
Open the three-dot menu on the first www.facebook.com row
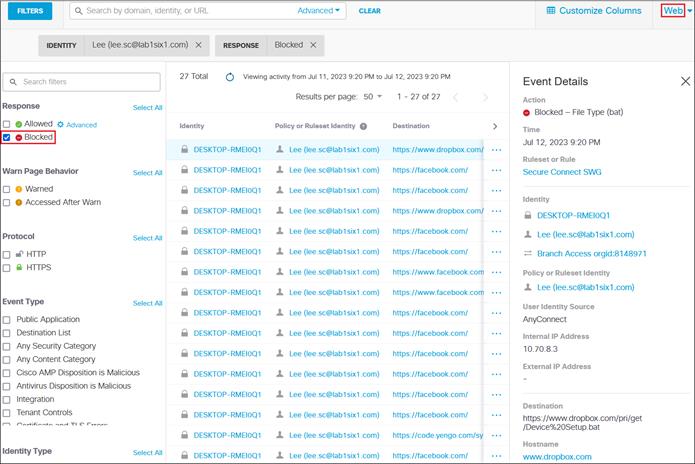496,272
